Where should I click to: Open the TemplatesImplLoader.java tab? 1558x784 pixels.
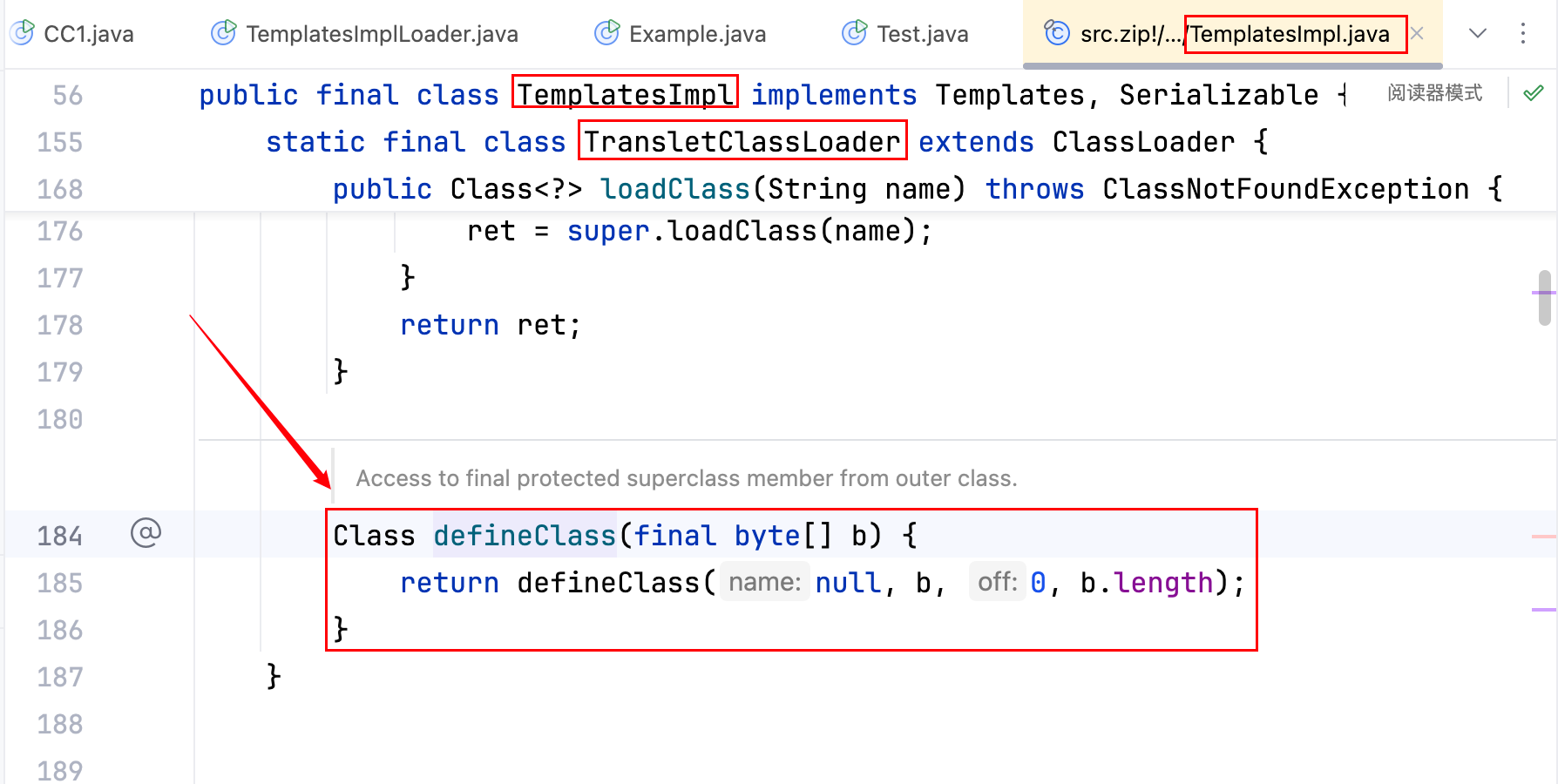click(x=382, y=34)
